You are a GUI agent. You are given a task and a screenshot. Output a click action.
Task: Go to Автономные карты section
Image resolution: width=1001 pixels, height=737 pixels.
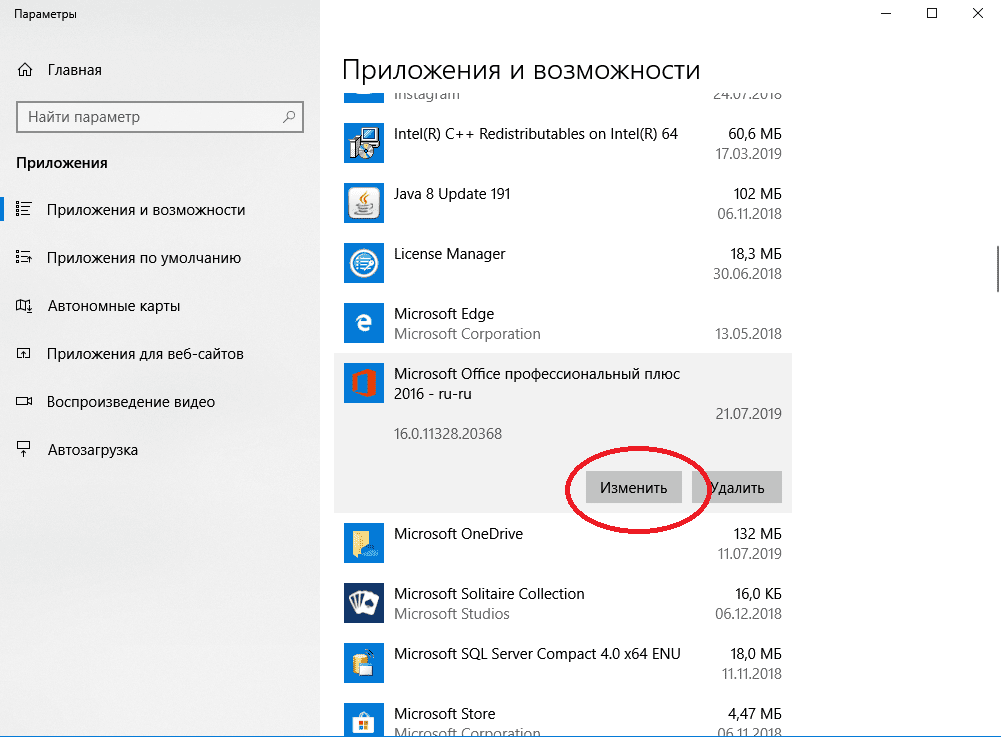coord(113,306)
